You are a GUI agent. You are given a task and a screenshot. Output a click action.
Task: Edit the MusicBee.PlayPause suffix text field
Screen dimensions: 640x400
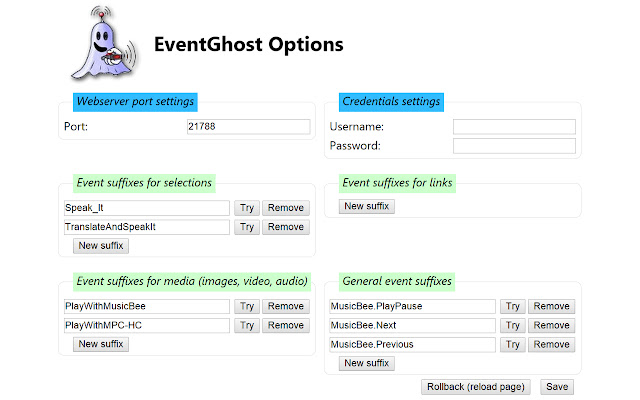412,306
